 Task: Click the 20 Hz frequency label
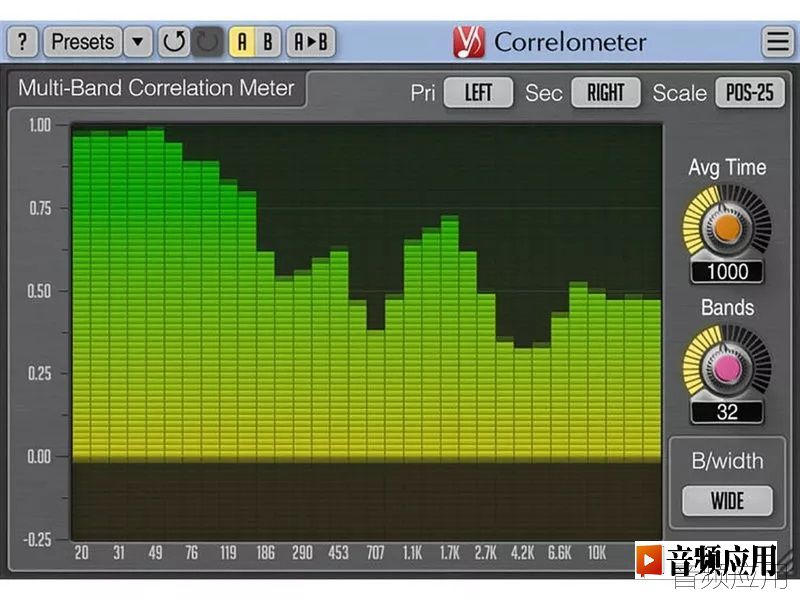[82, 553]
